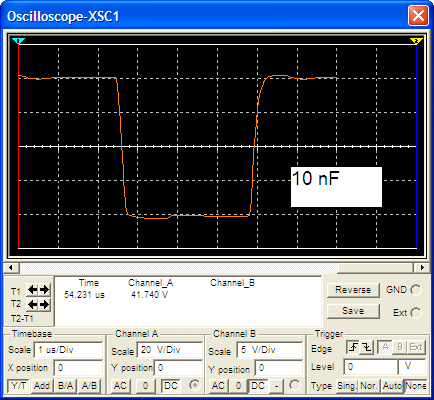This screenshot has width=434, height=400.
Task: Set Channel B coupling to 0
Action: tap(238, 386)
